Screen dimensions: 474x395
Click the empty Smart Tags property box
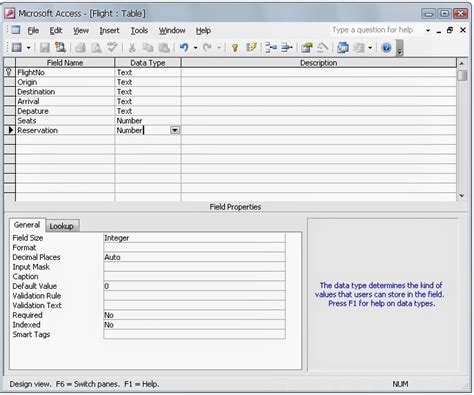[194, 334]
